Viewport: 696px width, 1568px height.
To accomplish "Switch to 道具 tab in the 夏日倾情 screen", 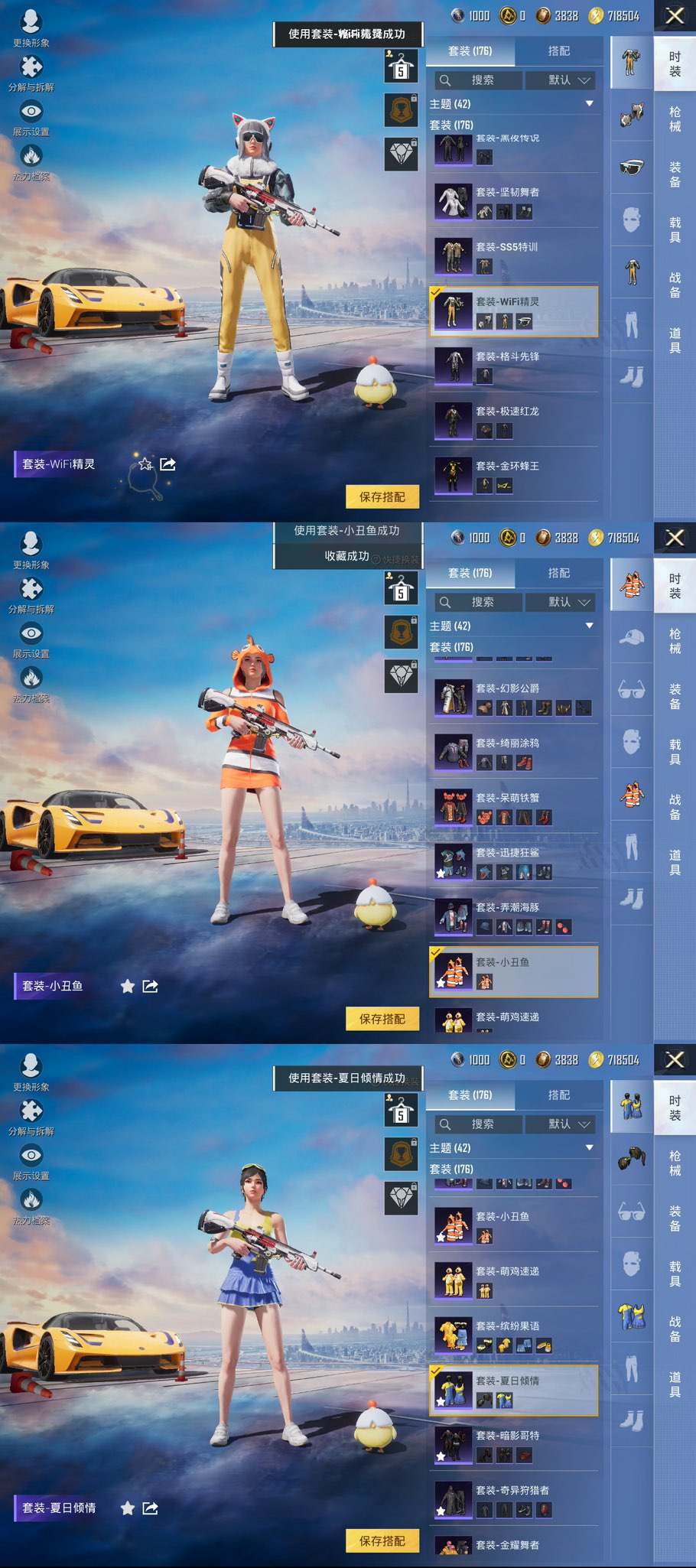I will click(675, 1384).
